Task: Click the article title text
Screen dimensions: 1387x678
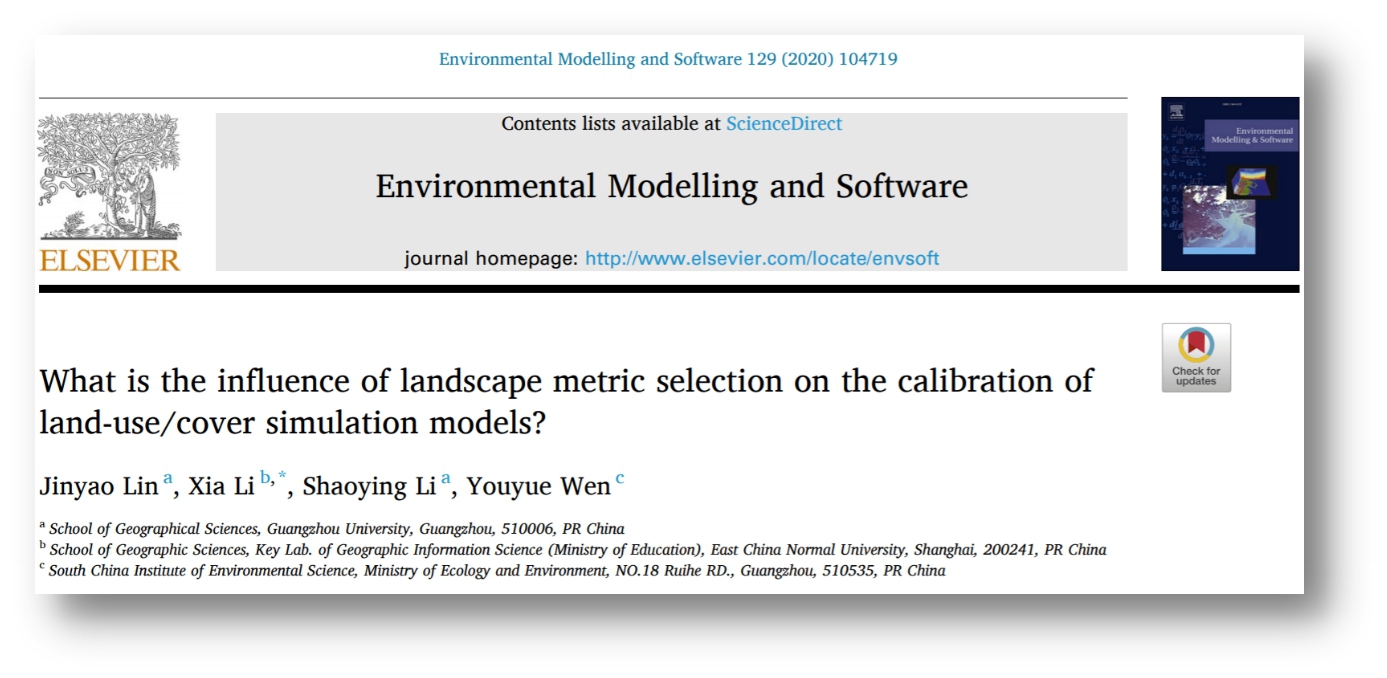Action: (x=566, y=401)
